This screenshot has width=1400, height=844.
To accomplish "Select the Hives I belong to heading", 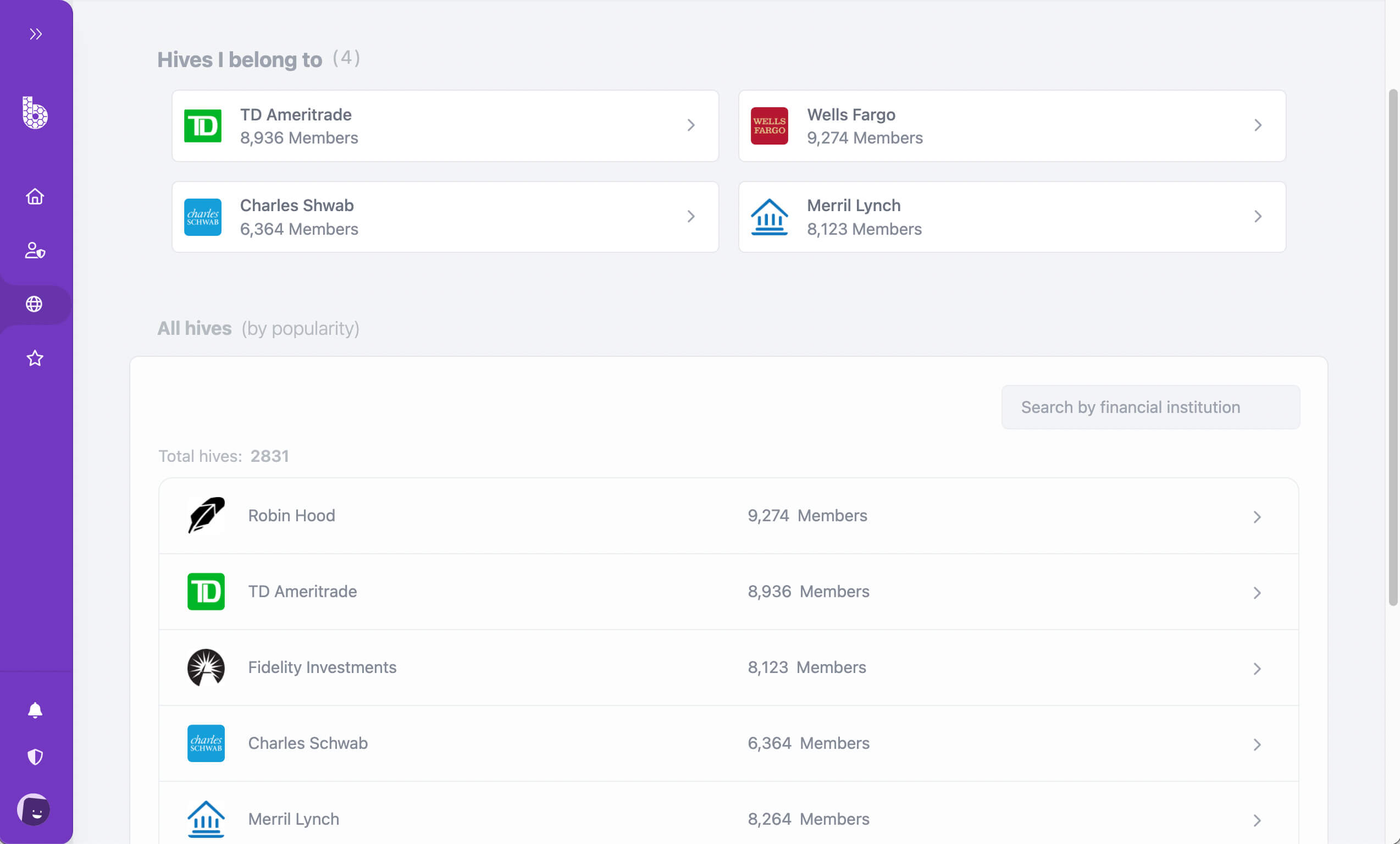I will click(239, 59).
